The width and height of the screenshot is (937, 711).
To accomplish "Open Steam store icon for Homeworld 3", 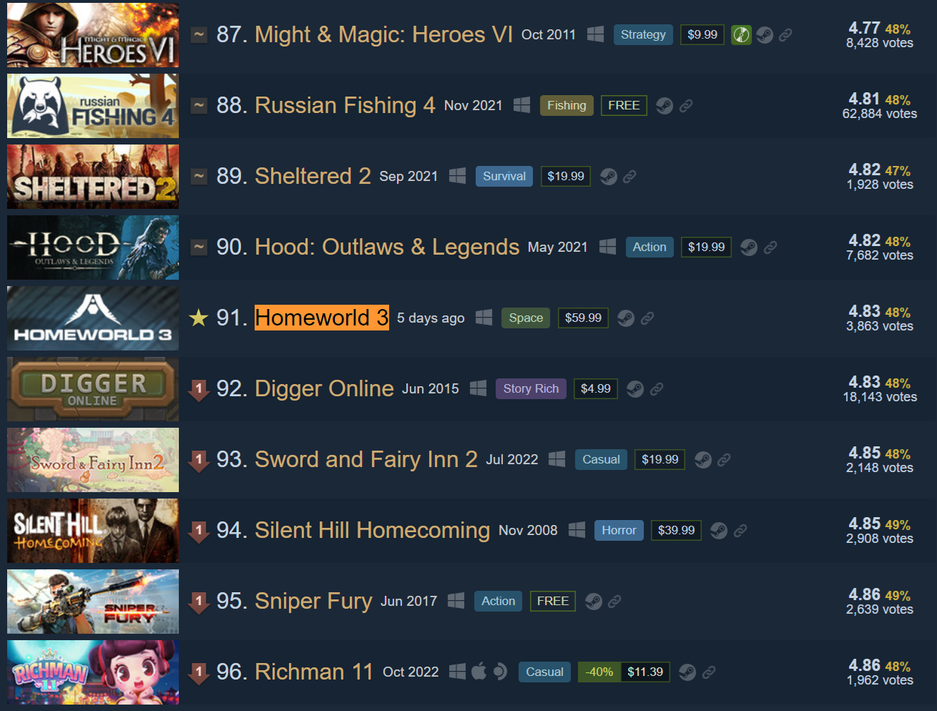I will pyautogui.click(x=626, y=318).
